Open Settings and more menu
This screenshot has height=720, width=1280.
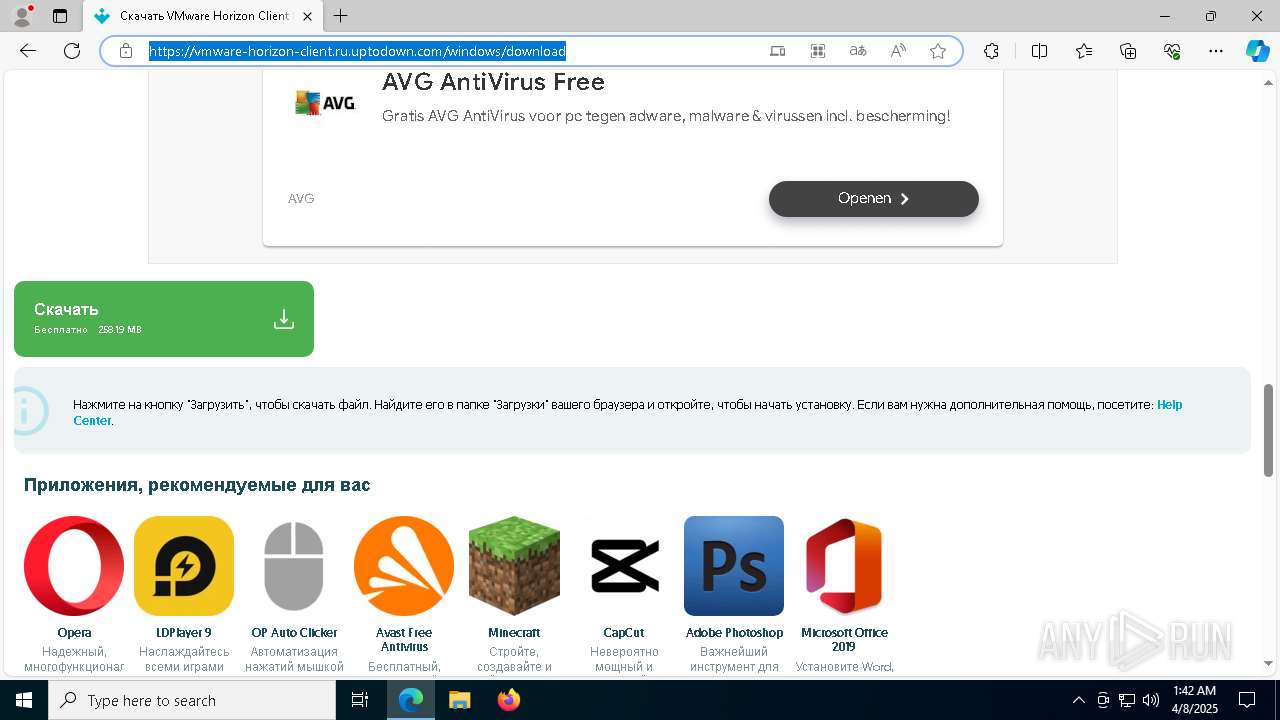(1216, 51)
